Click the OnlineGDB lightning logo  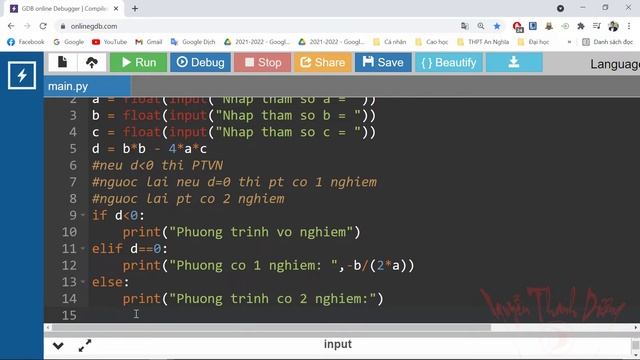22,75
